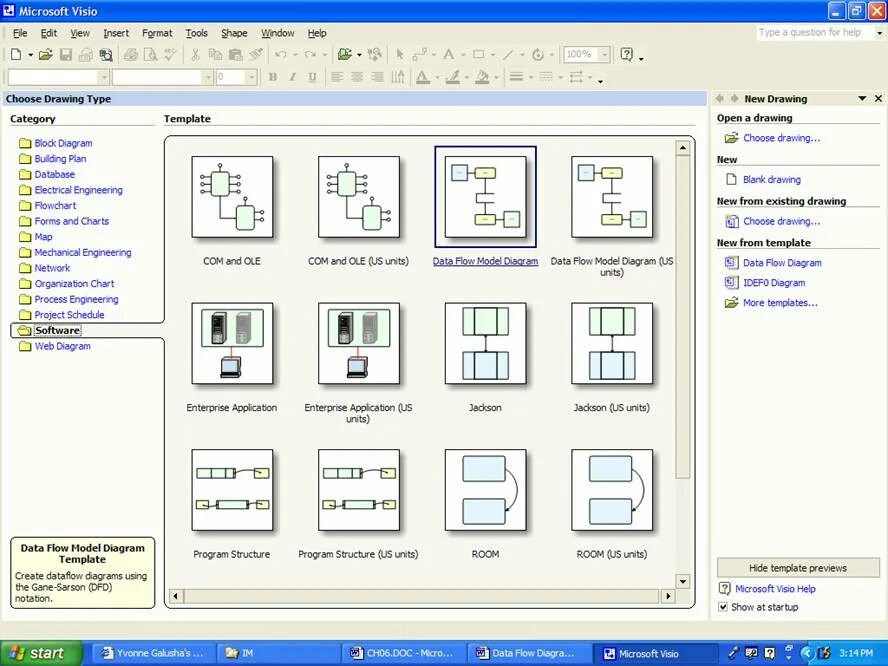Image resolution: width=888 pixels, height=666 pixels.
Task: Select the Line drawing tool
Action: point(508,54)
